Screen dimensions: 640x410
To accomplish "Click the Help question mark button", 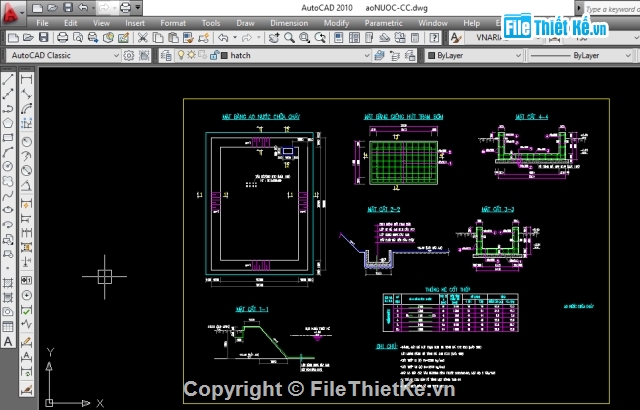I will (x=434, y=38).
